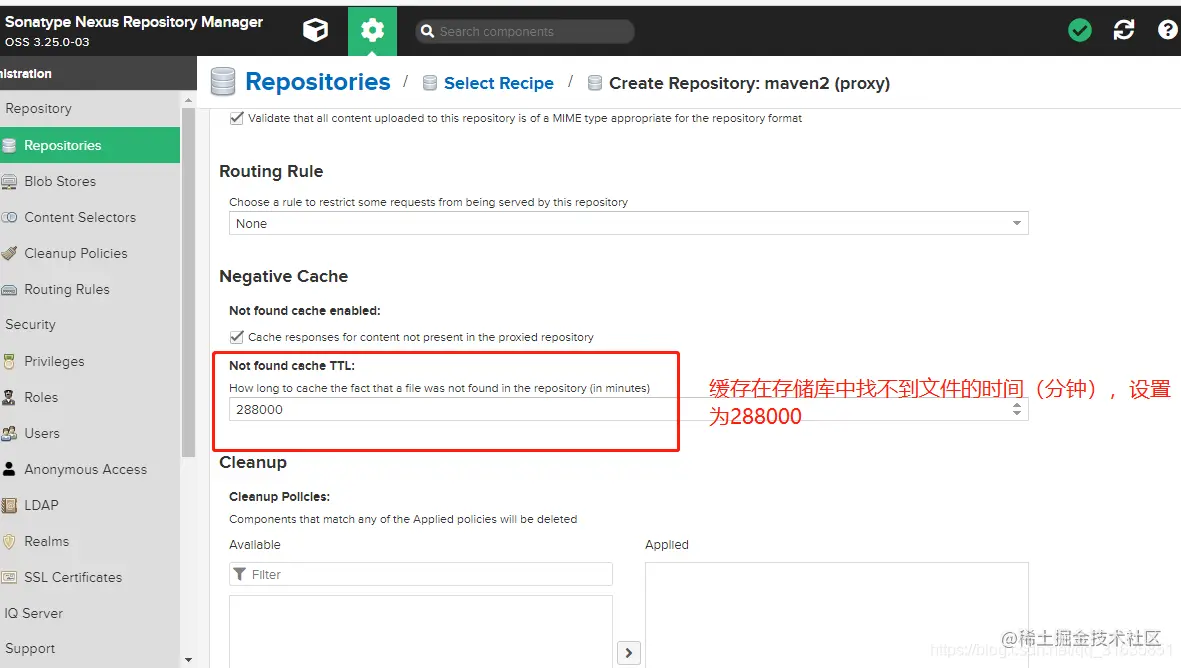Click the Select Recipe breadcrumb icon
Image resolution: width=1181 pixels, height=668 pixels.
pos(430,83)
